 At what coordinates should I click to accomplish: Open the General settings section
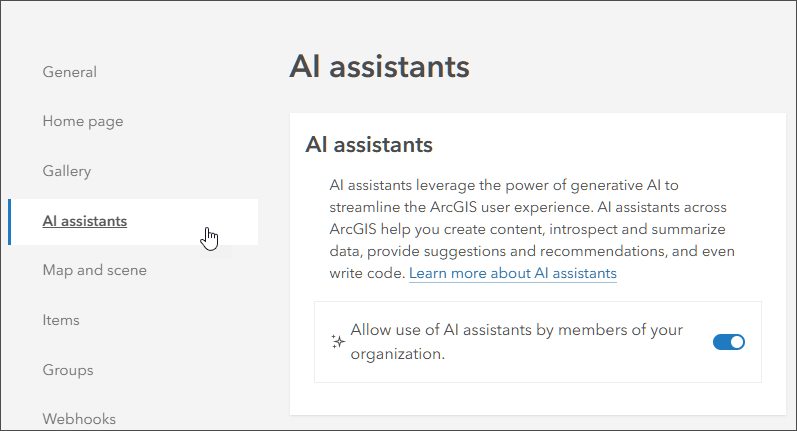coord(70,72)
